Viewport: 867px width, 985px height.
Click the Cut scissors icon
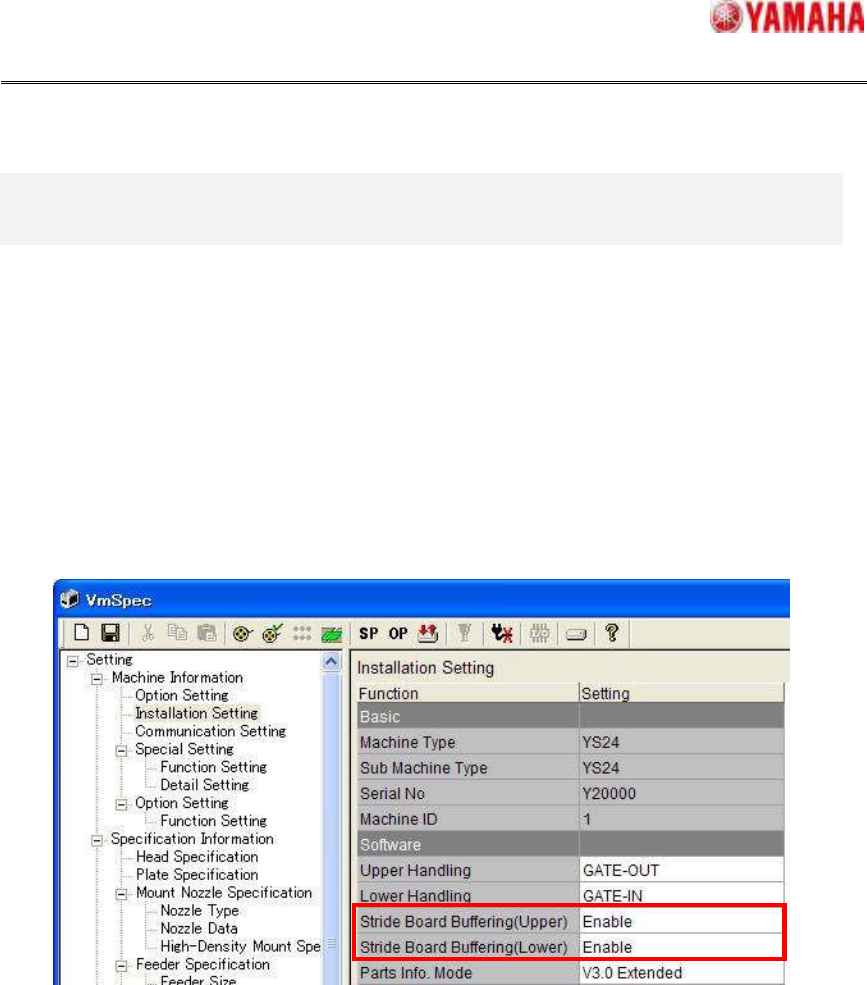(x=148, y=633)
